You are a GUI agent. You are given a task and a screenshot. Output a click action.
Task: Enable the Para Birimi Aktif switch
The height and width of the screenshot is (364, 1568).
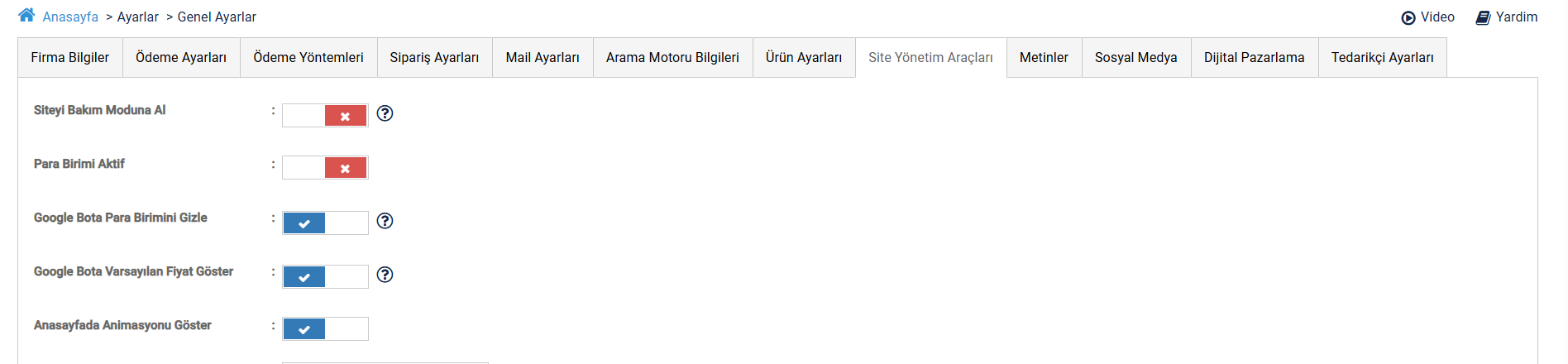point(325,168)
